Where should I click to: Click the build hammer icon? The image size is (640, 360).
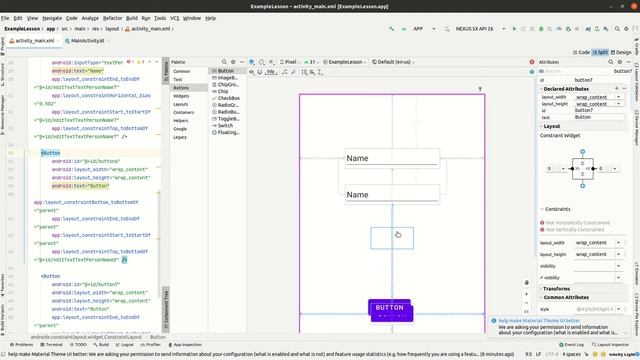(391, 29)
